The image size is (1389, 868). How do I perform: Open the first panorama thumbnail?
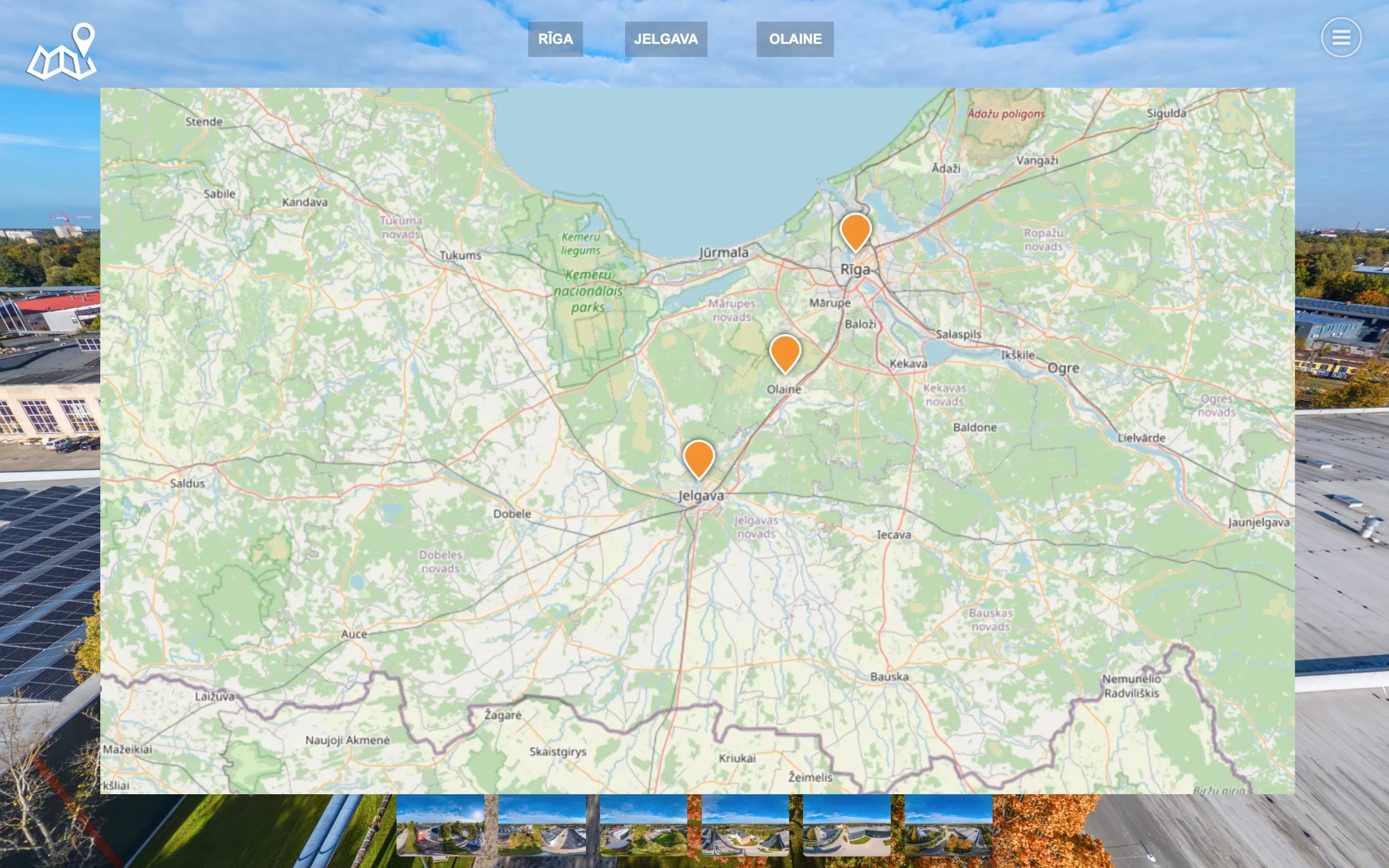pyautogui.click(x=440, y=825)
